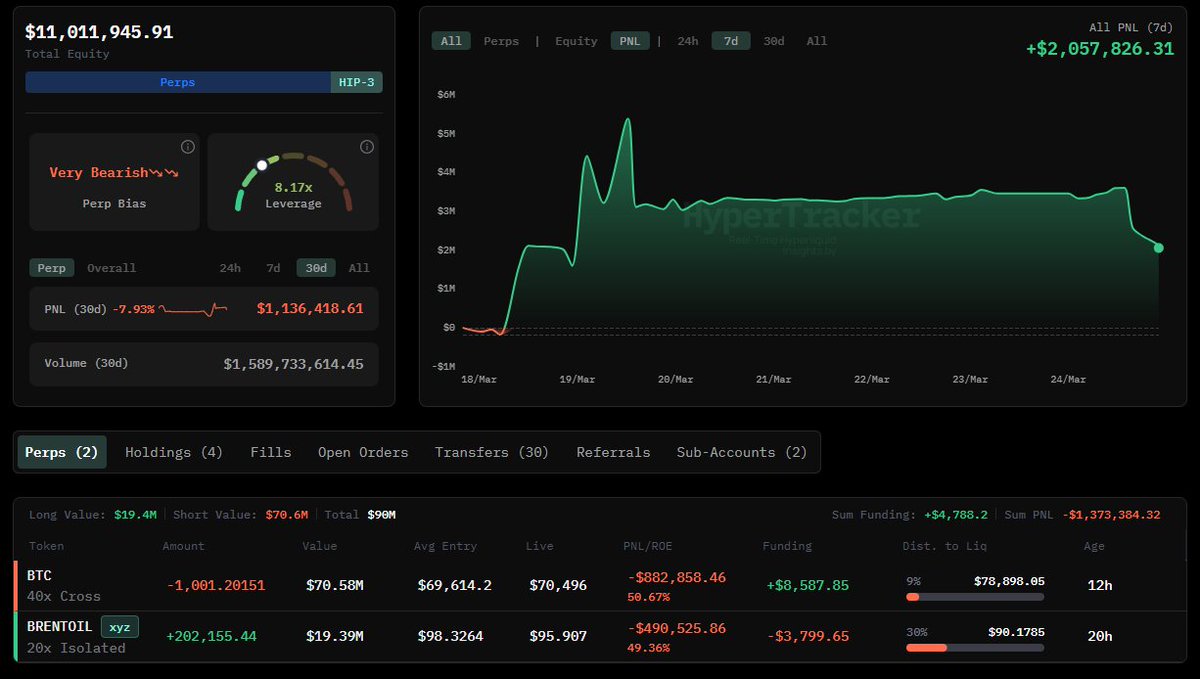Select the All PNL time range

click(x=816, y=41)
